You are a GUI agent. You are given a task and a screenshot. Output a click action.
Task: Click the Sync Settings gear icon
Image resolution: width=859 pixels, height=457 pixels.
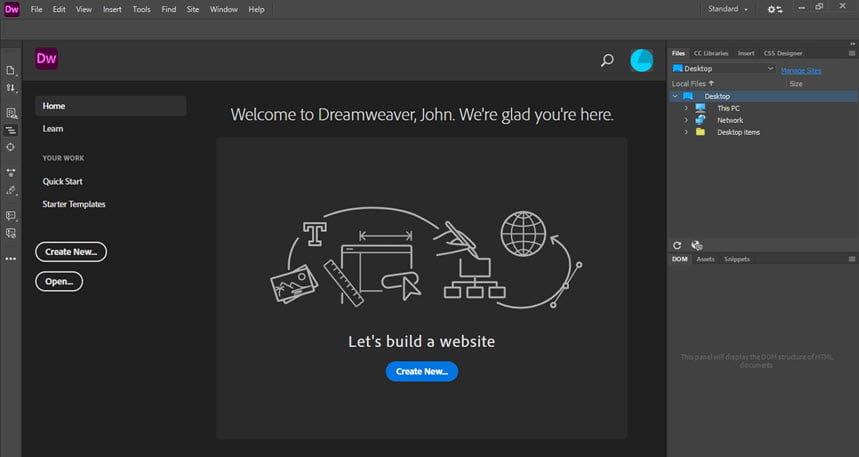[775, 9]
